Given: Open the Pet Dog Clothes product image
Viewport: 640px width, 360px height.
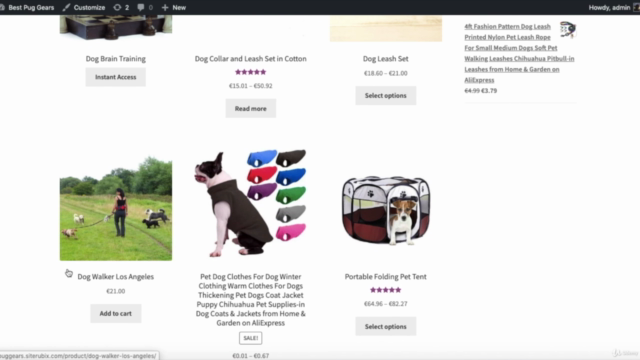Looking at the screenshot, I should (x=251, y=204).
